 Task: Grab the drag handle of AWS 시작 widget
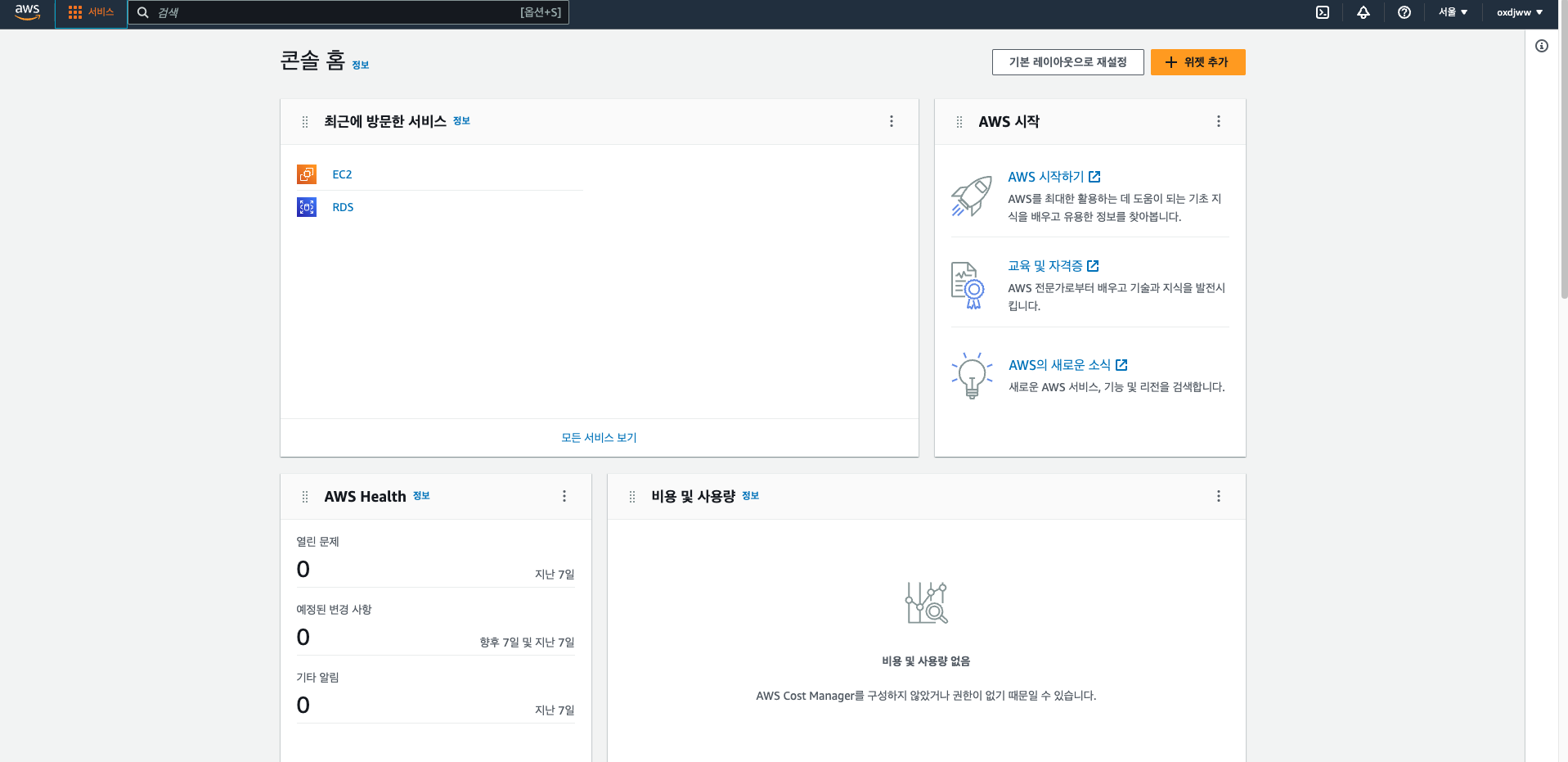pos(959,122)
